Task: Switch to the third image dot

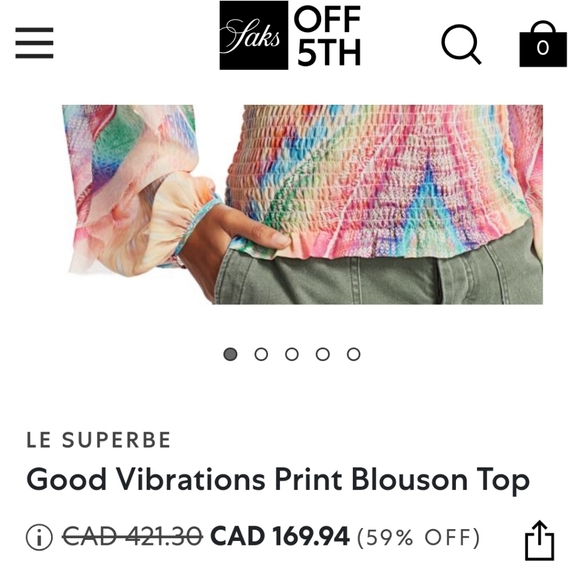Action: tap(292, 354)
